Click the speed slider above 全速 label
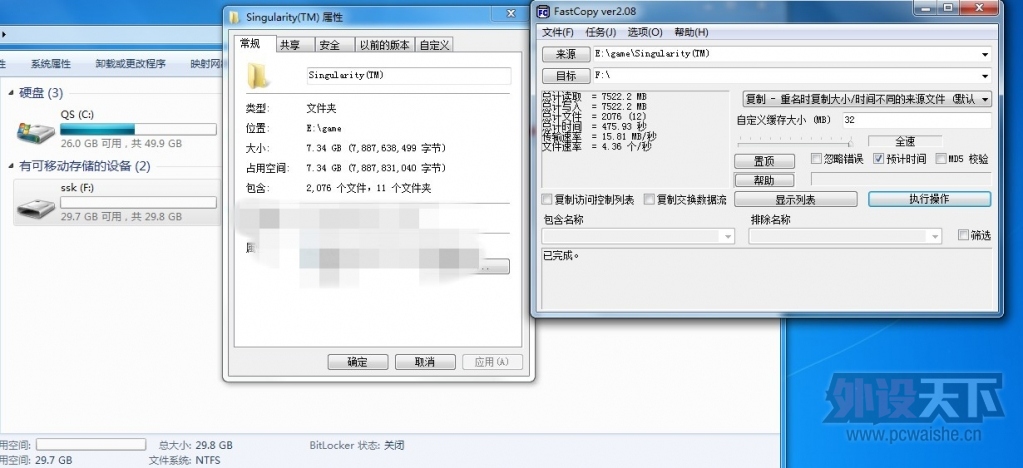The width and height of the screenshot is (1023, 468). coord(795,142)
